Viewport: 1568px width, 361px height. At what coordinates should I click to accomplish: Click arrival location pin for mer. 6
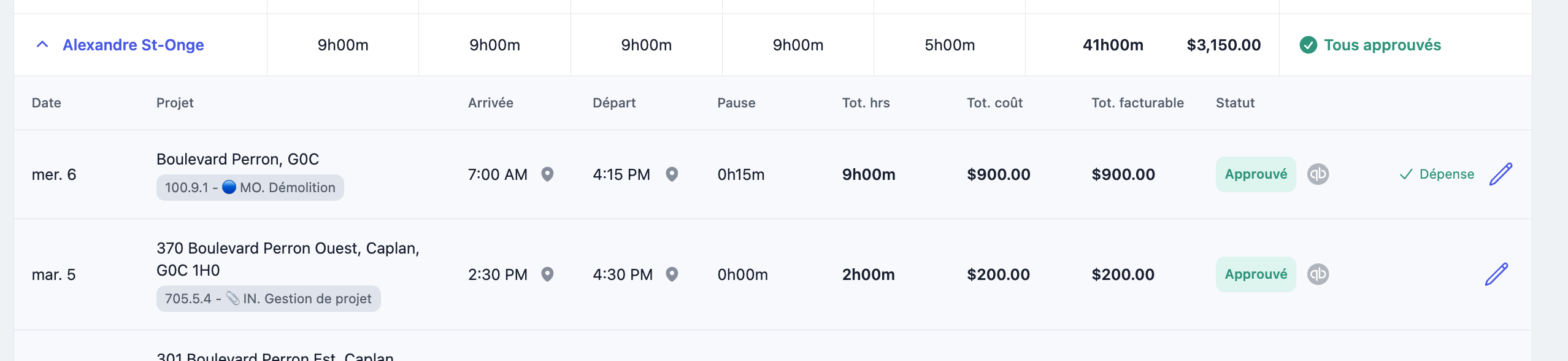click(547, 174)
